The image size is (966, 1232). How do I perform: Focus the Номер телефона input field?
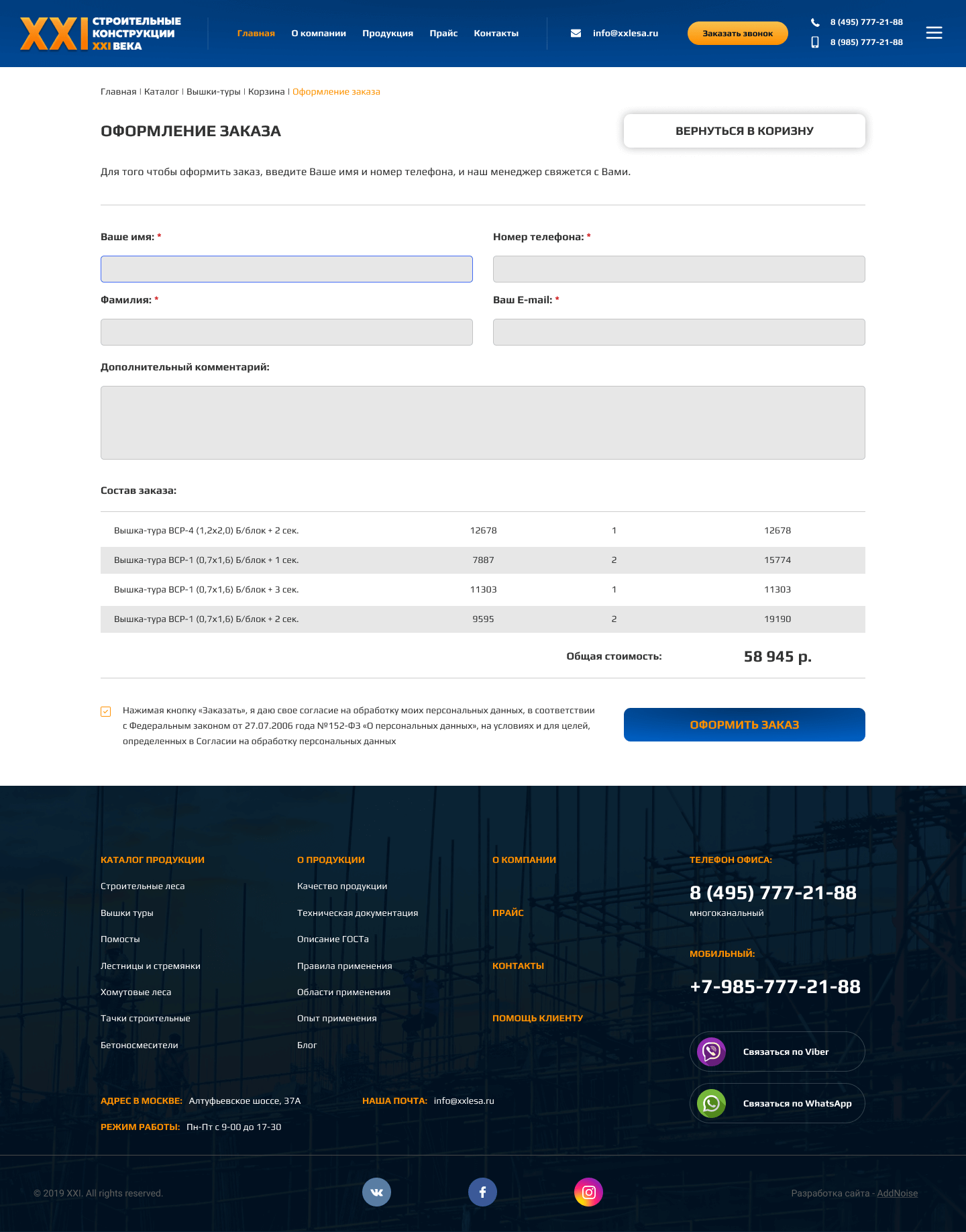click(679, 269)
